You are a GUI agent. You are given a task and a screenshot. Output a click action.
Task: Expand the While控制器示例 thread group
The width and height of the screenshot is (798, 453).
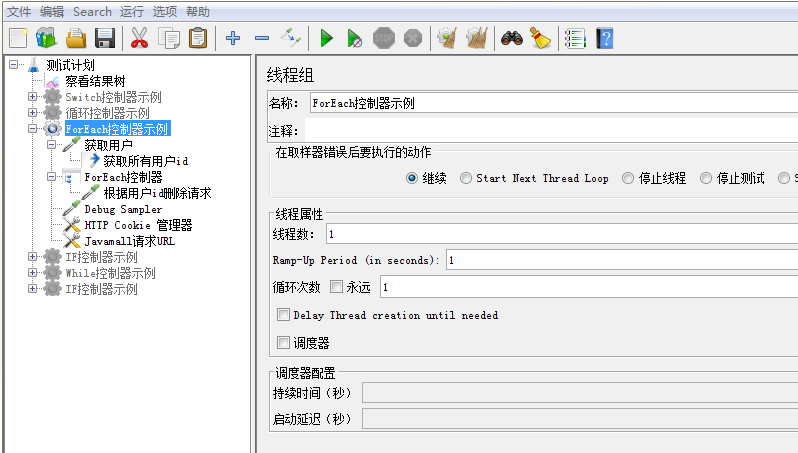(33, 273)
